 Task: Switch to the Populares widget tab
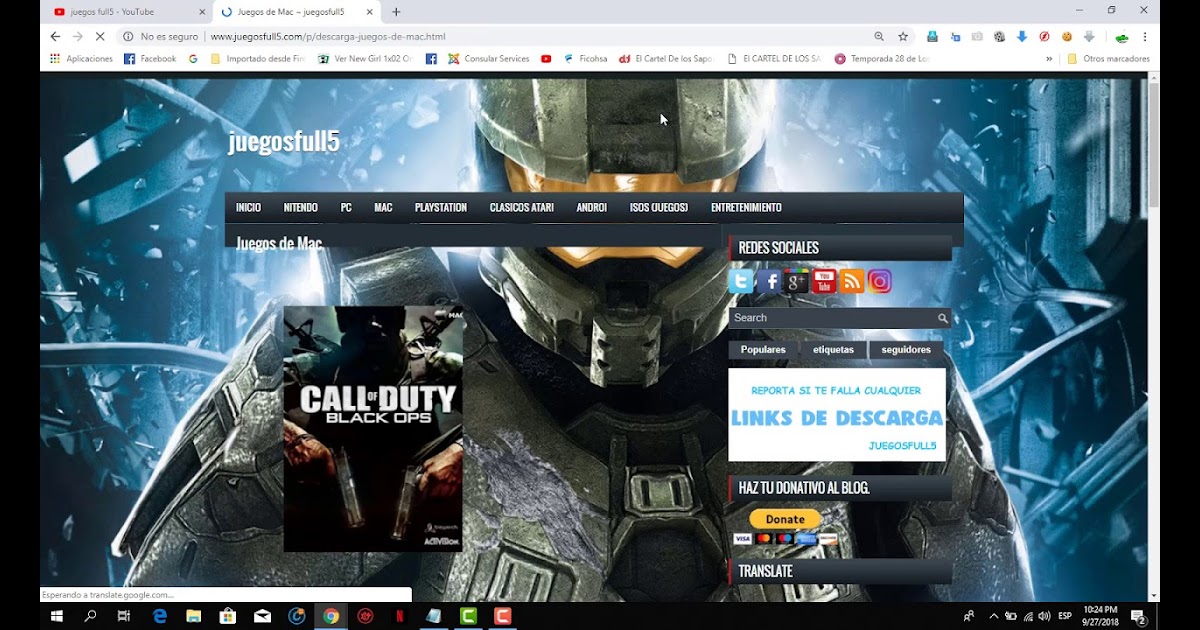tap(763, 350)
